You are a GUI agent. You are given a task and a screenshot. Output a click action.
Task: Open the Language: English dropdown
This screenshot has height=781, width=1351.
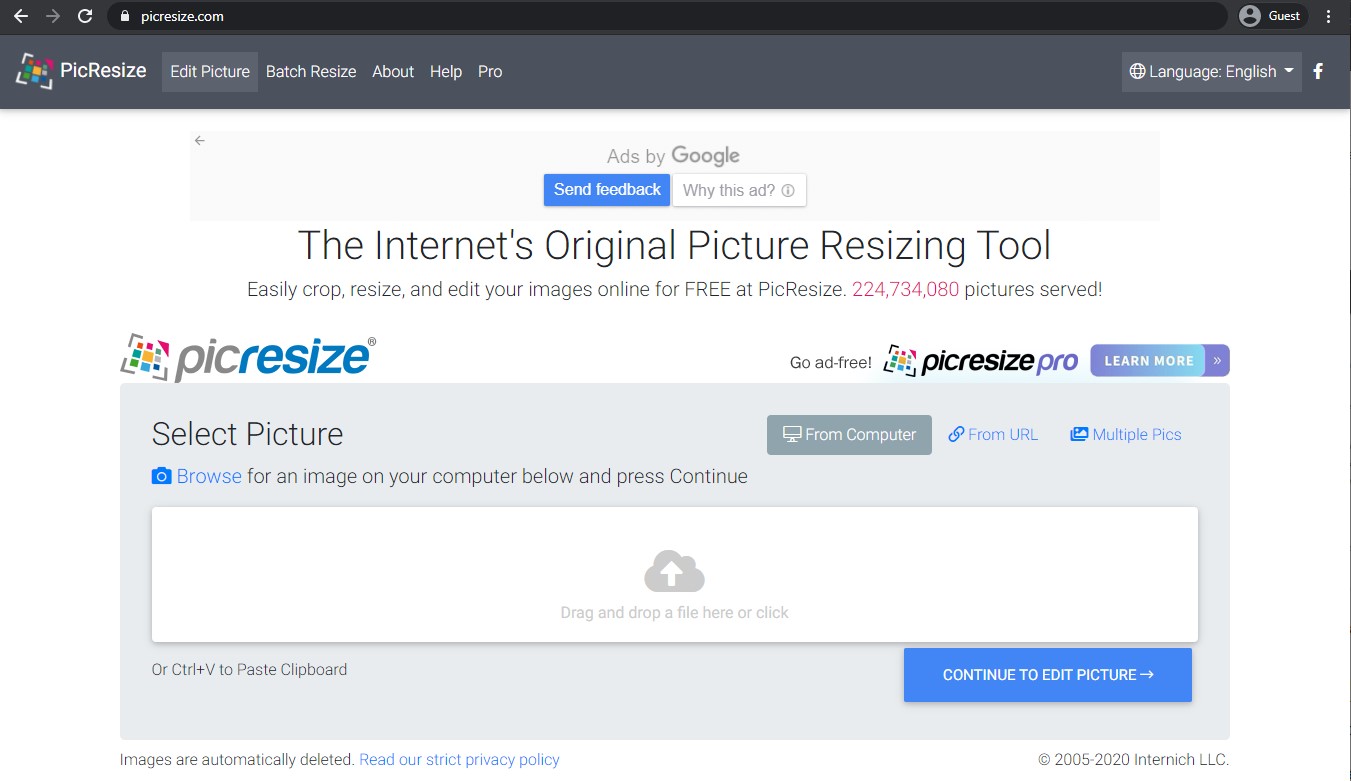(1211, 72)
